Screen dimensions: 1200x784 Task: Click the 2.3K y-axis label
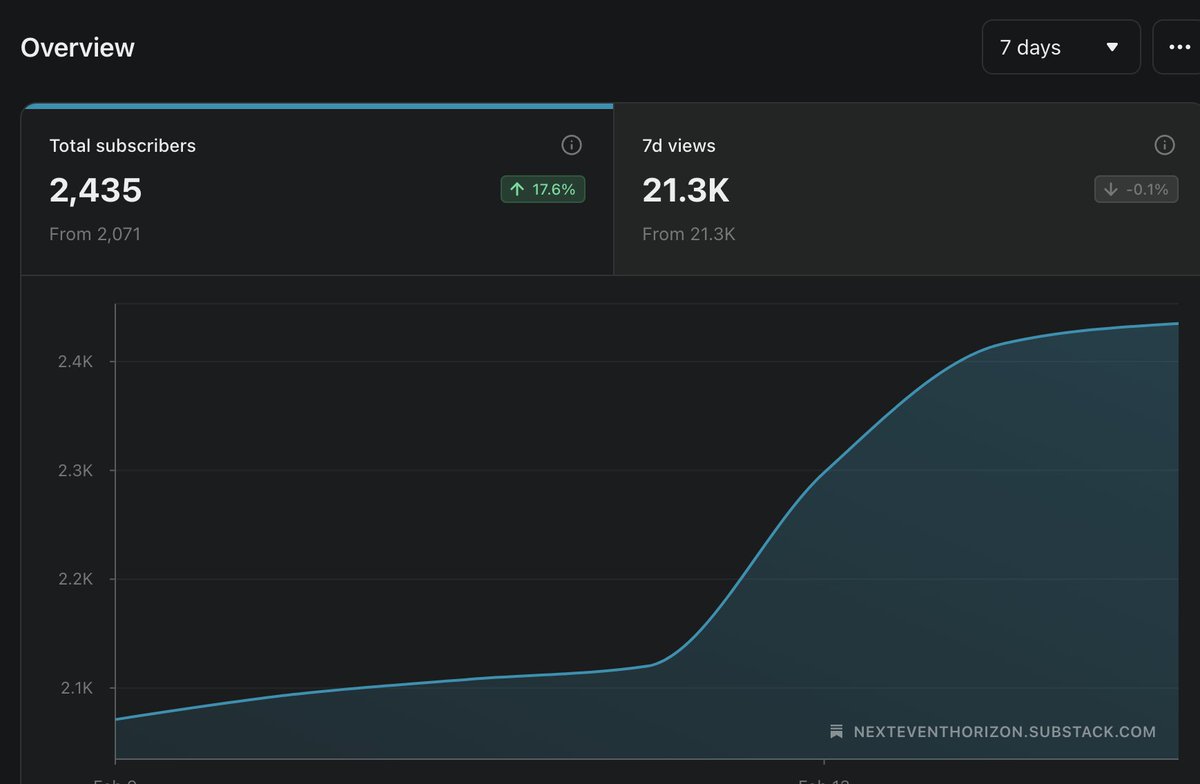point(75,470)
